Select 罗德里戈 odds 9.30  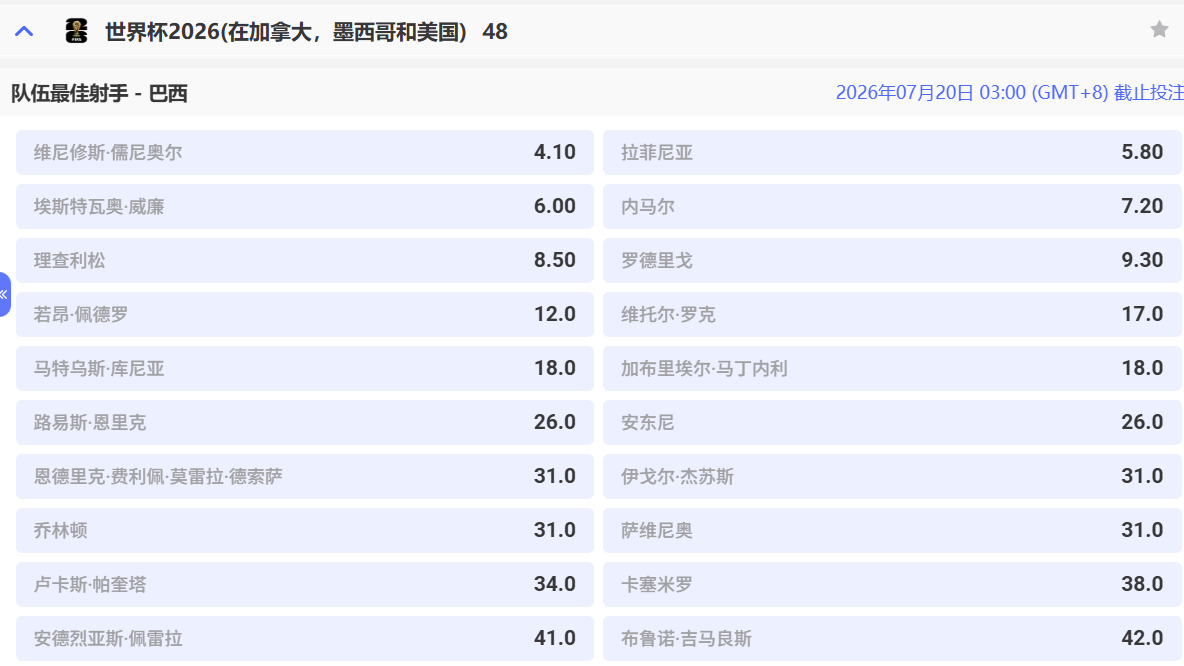click(892, 261)
